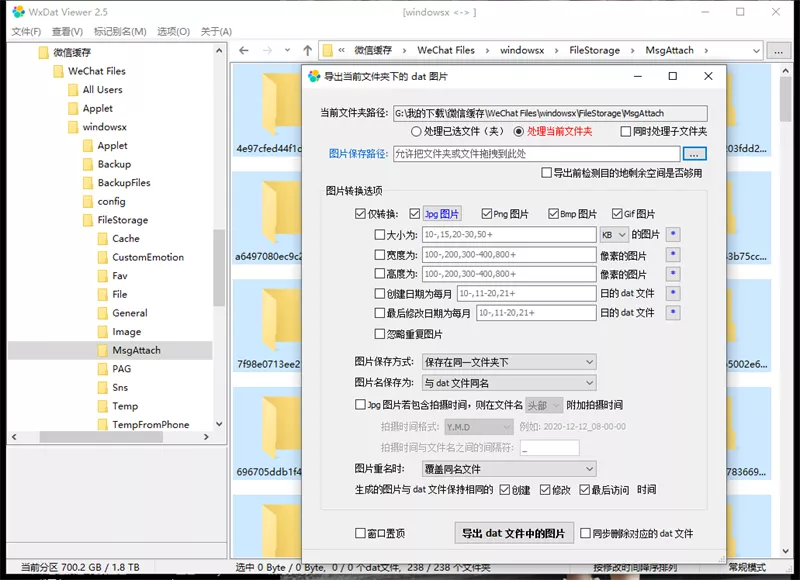
Task: Click star button for height filter
Action: pos(673,274)
